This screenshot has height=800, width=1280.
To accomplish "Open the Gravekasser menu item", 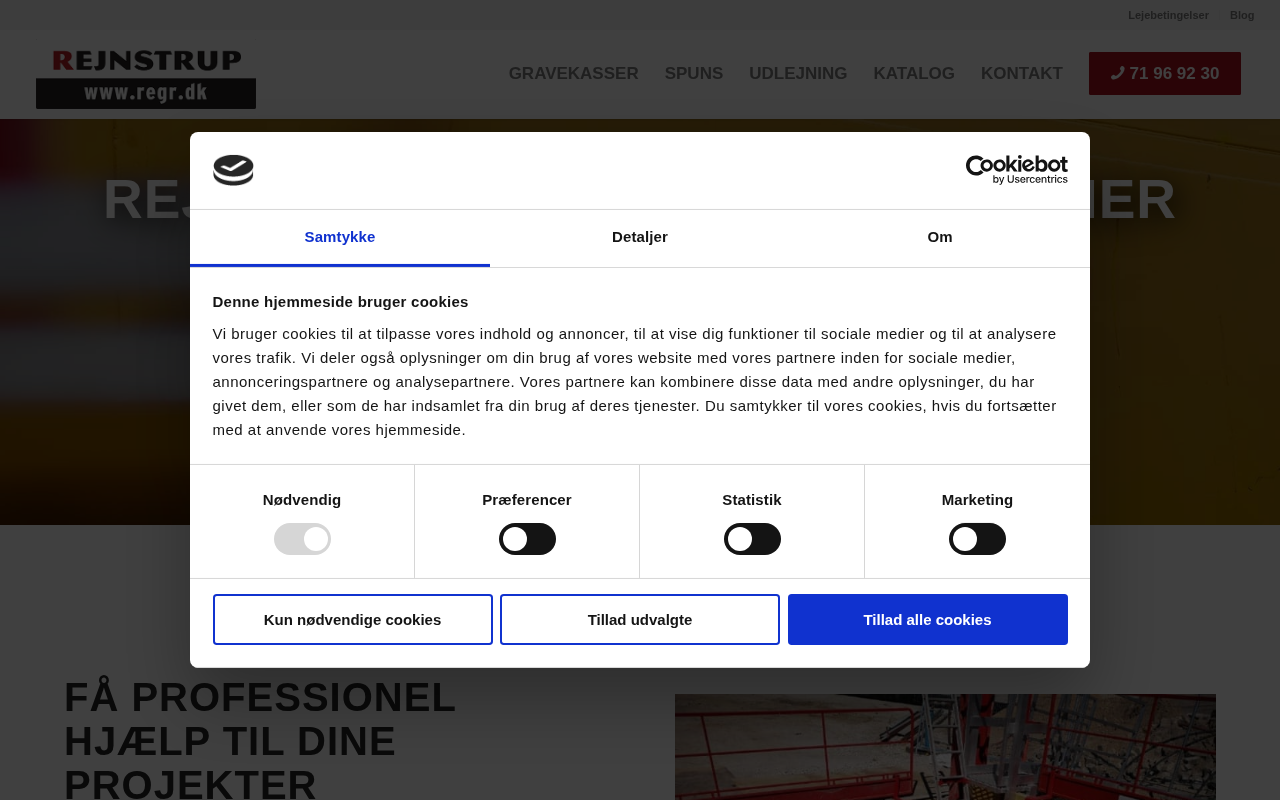I will point(573,74).
